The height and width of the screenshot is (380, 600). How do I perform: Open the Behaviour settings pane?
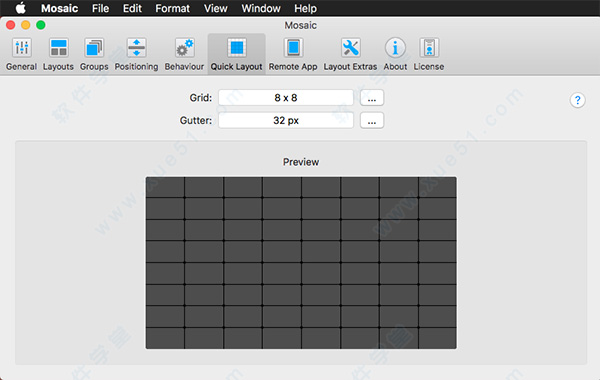pyautogui.click(x=184, y=54)
